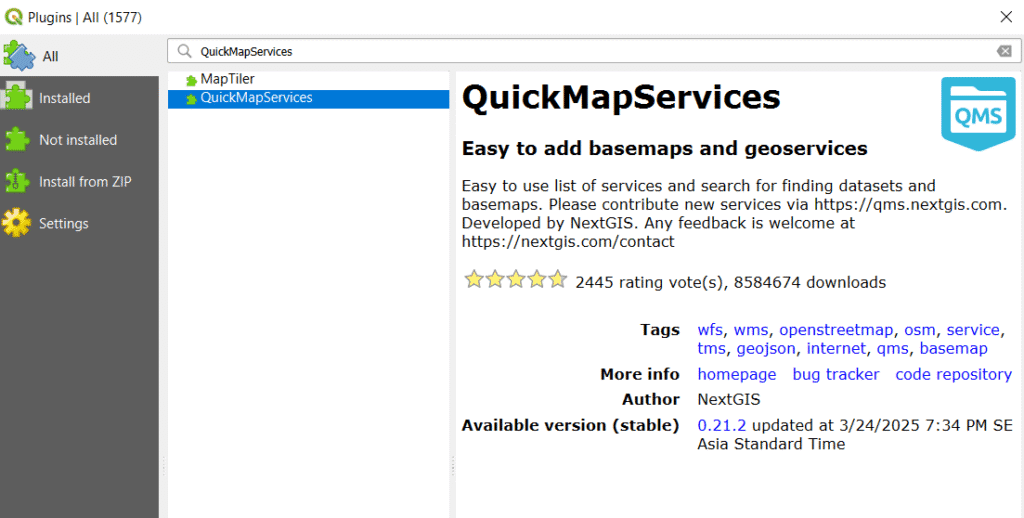Open the tms tag link
1024x518 pixels.
point(711,349)
